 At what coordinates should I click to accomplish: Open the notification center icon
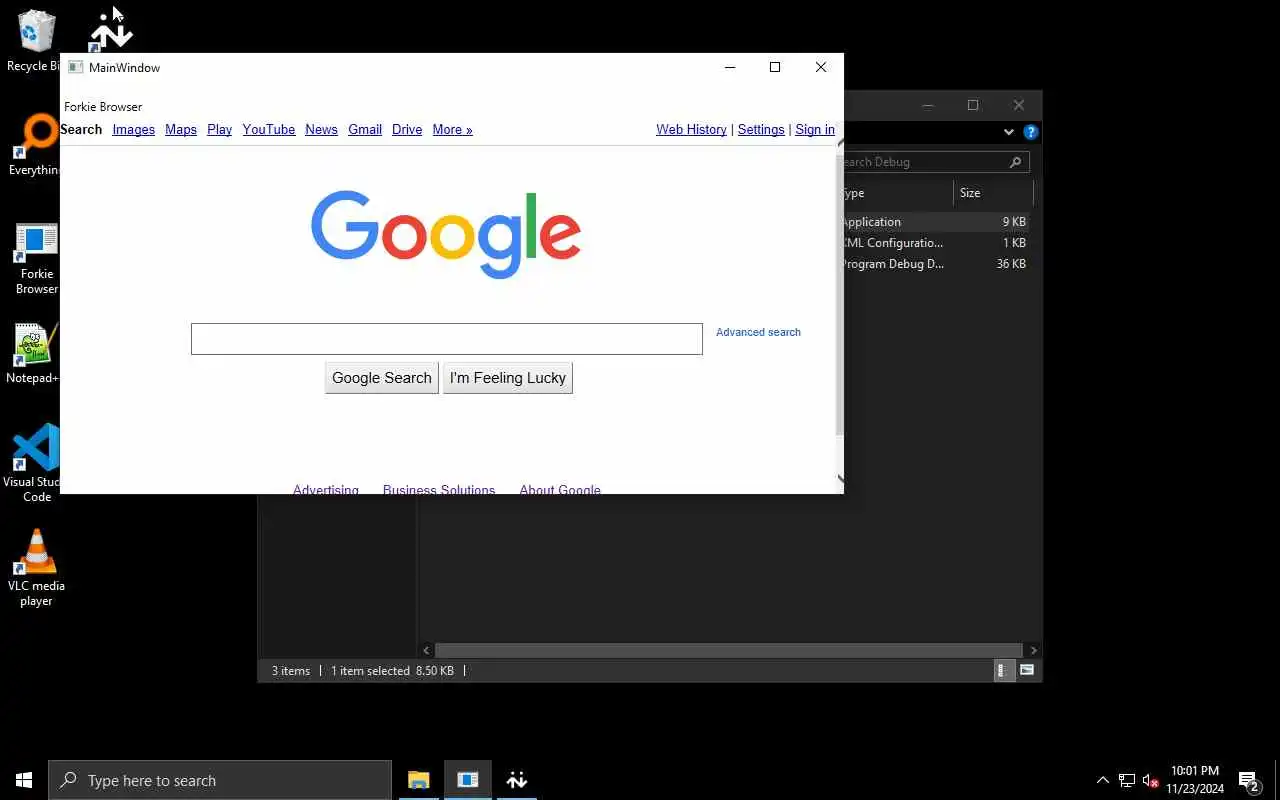[1249, 780]
